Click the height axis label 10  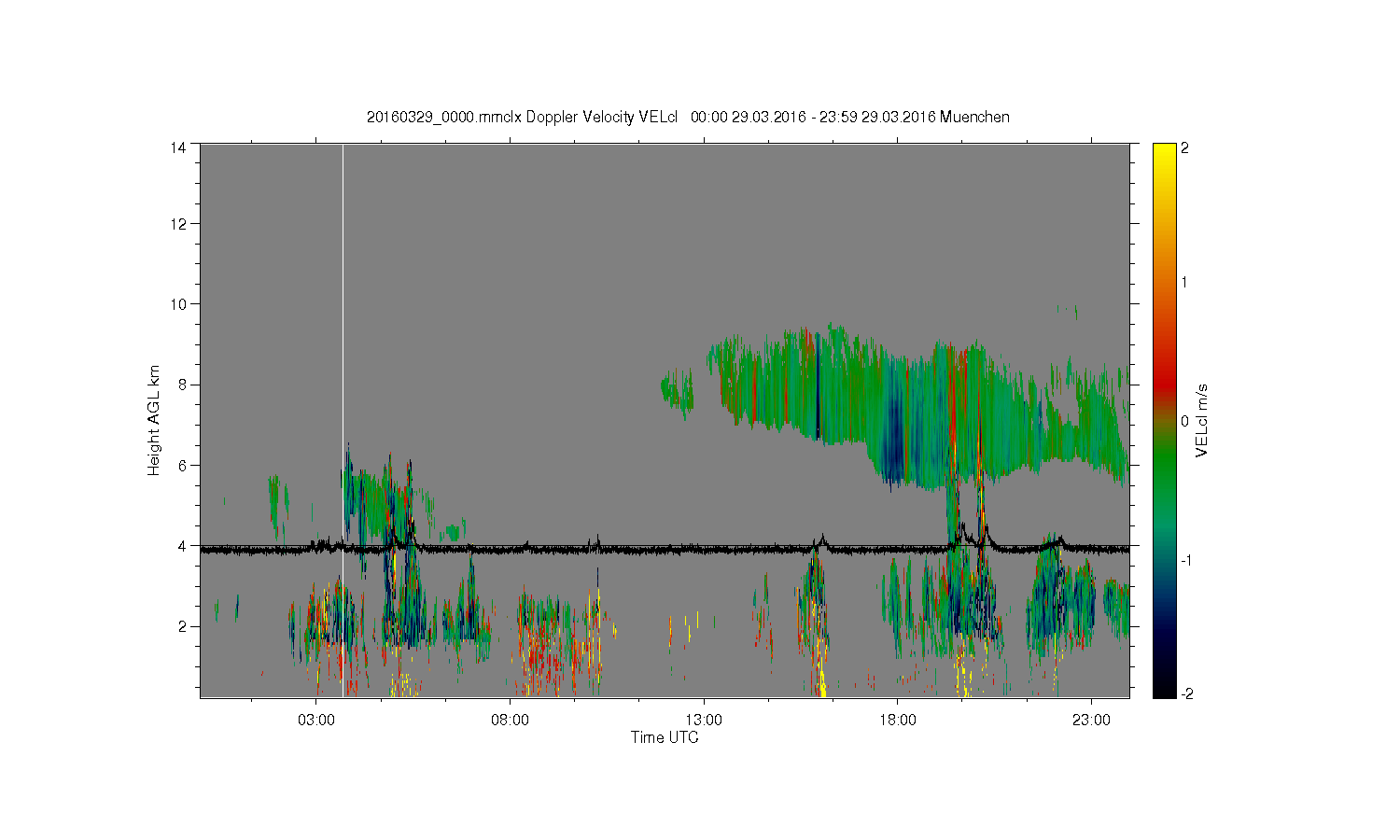(x=177, y=304)
